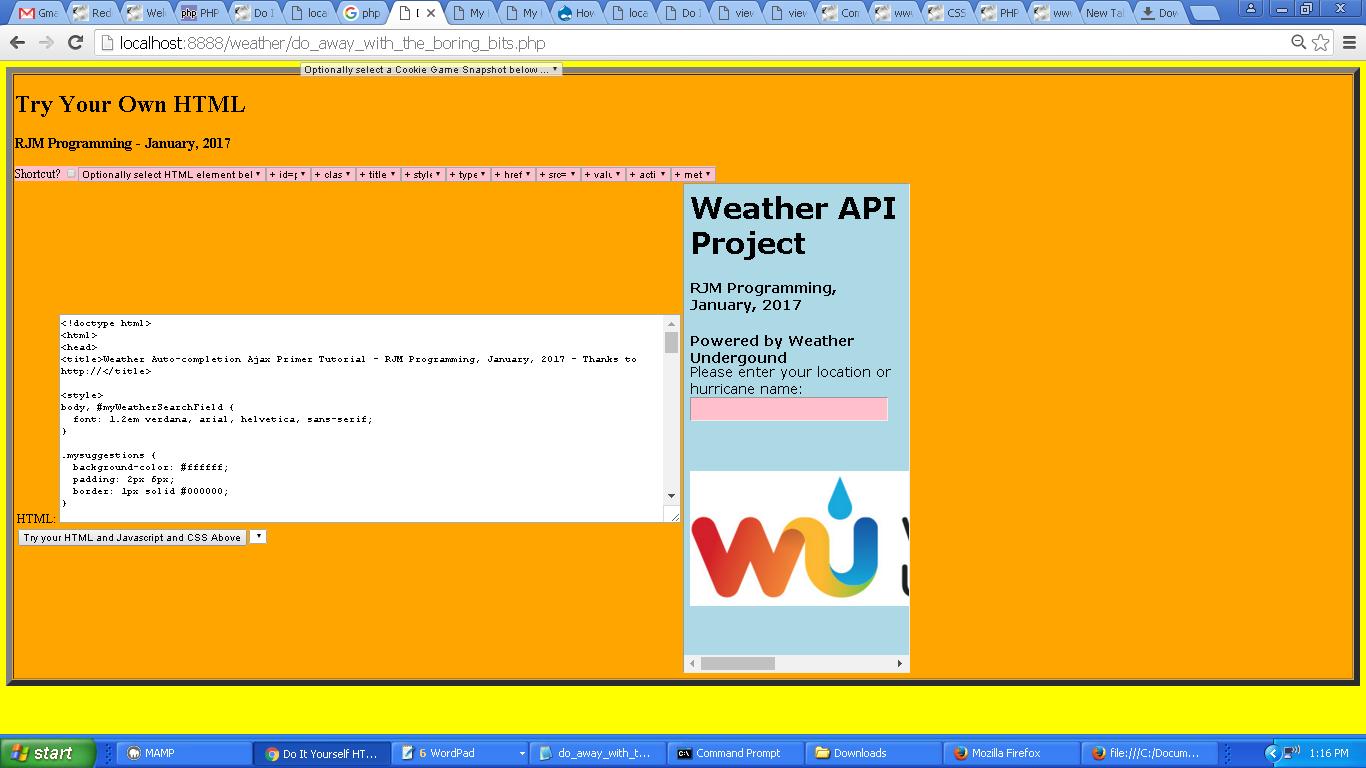Image resolution: width=1366 pixels, height=768 pixels.
Task: Open the 'Optionally select HTML element' dropdown
Action: (x=171, y=174)
